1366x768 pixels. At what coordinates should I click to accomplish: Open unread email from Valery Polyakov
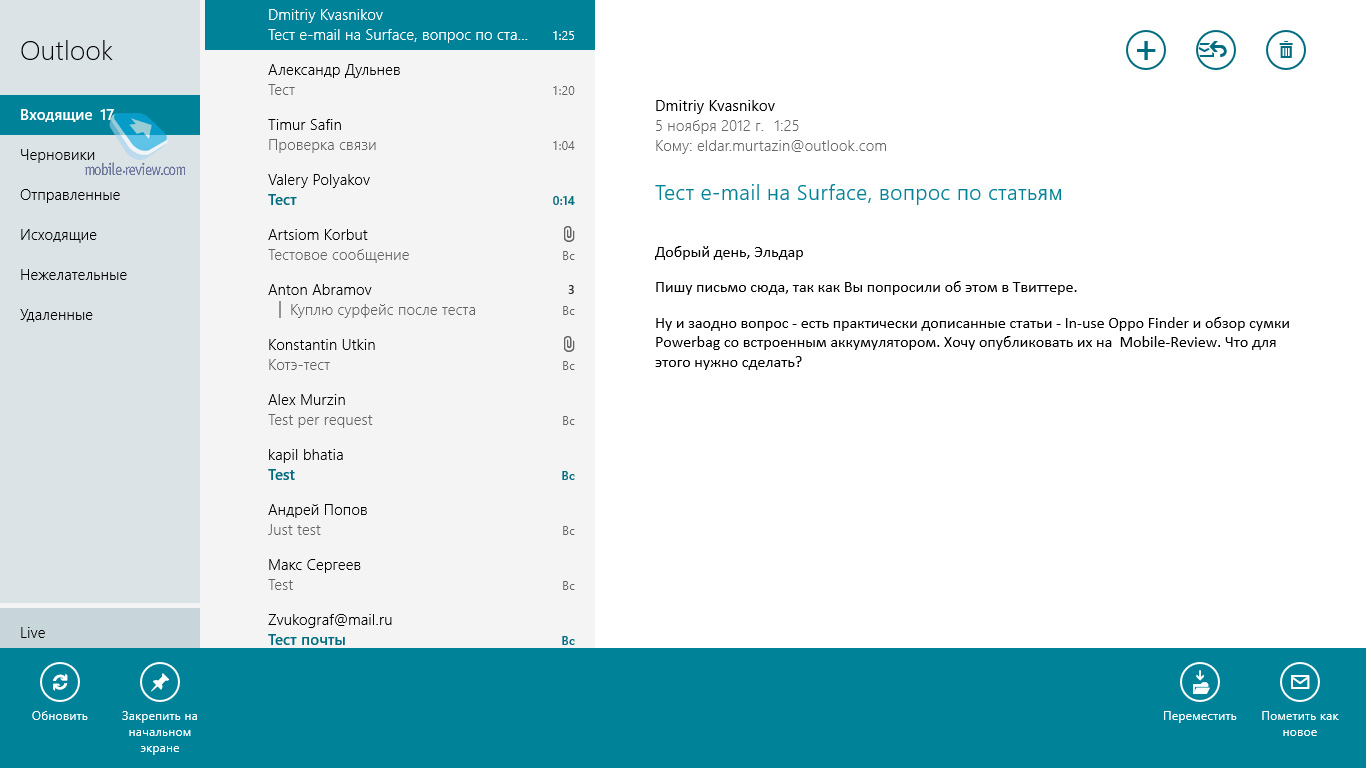point(400,190)
